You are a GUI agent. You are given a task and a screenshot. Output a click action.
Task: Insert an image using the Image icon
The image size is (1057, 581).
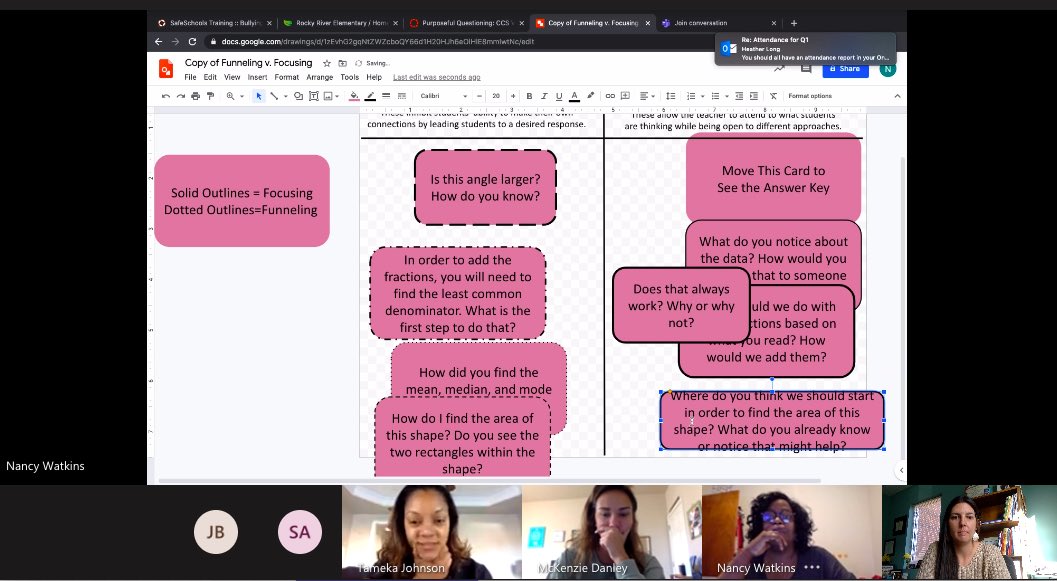click(328, 96)
